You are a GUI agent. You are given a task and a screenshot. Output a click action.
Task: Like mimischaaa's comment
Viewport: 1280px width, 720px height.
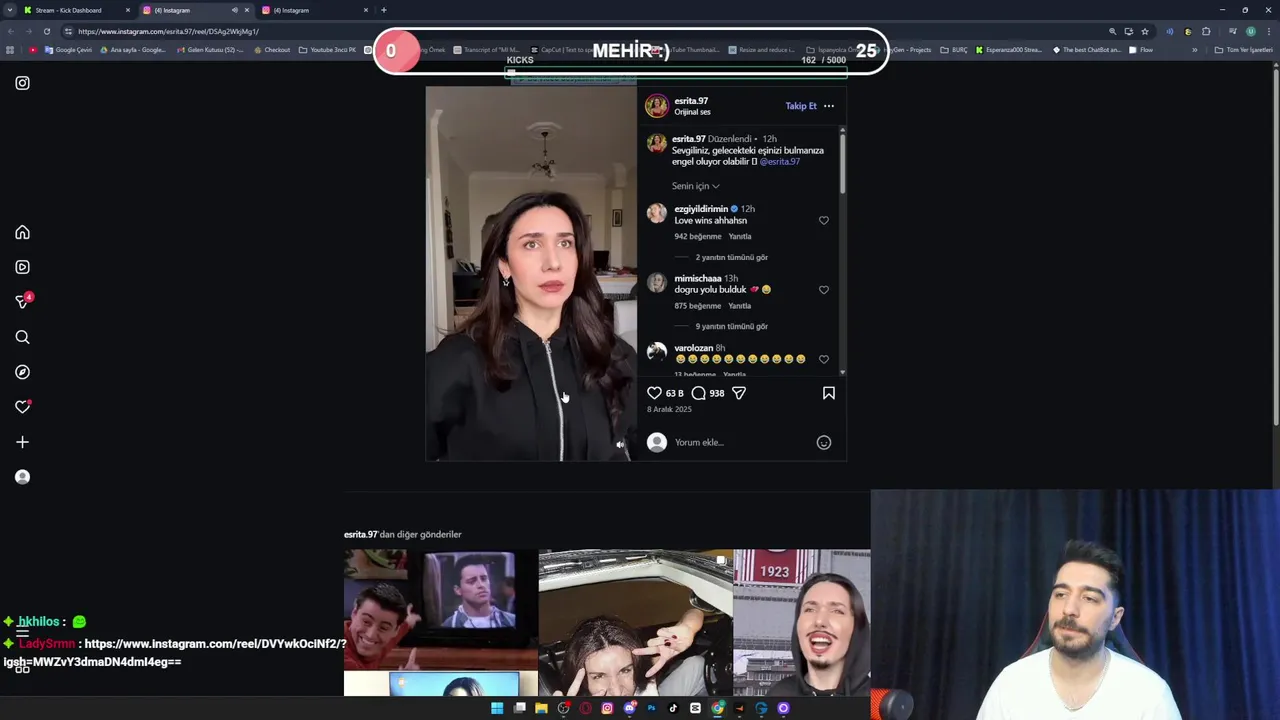(824, 290)
